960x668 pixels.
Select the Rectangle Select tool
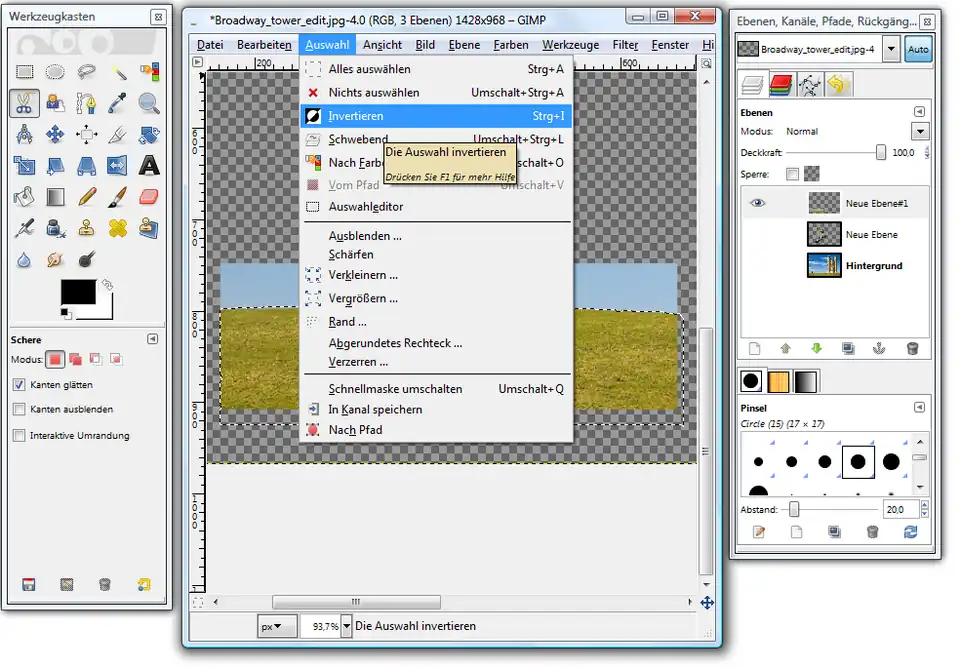pos(25,71)
